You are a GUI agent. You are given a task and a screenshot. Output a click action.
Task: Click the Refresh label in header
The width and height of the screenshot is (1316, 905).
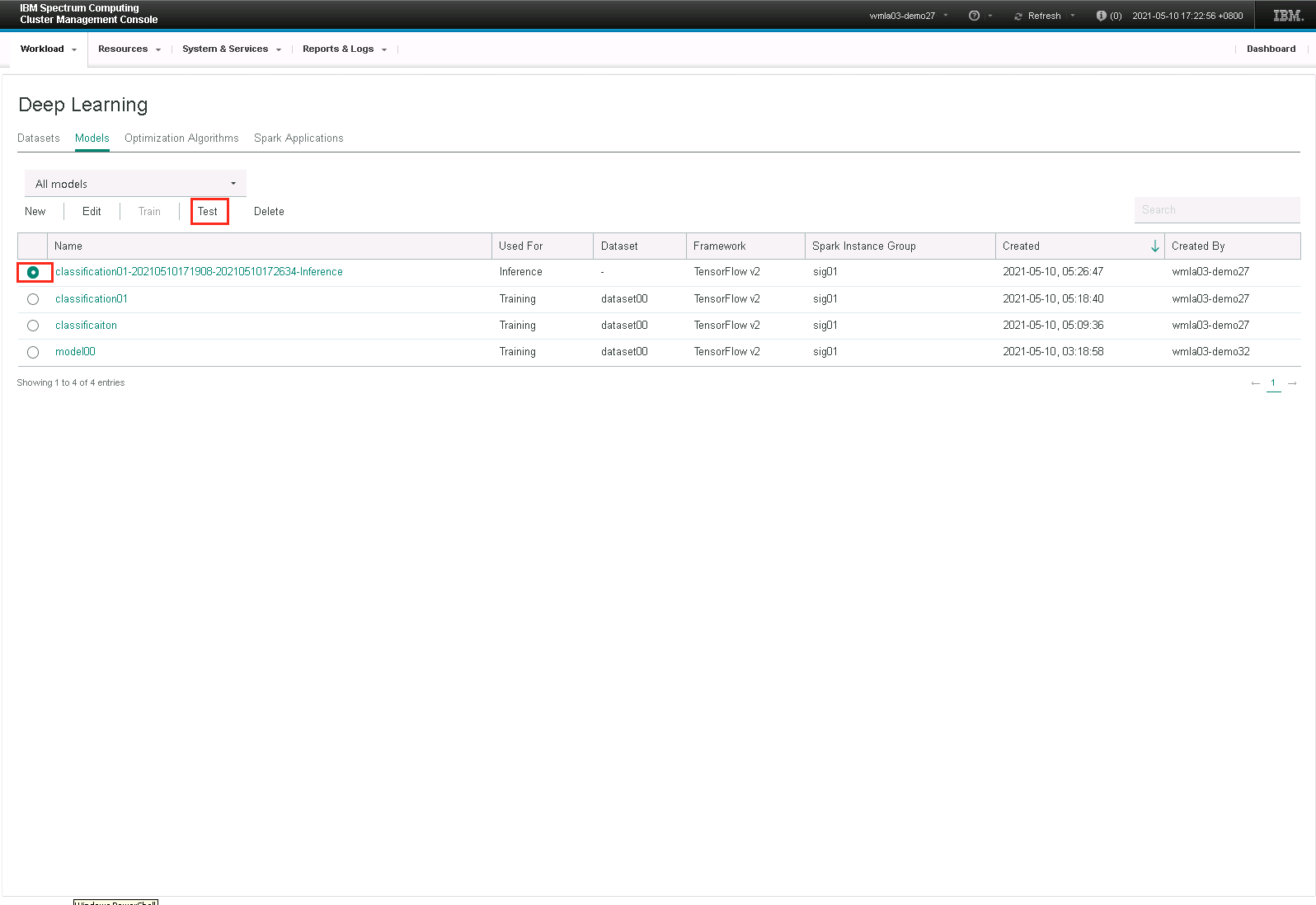click(1045, 16)
